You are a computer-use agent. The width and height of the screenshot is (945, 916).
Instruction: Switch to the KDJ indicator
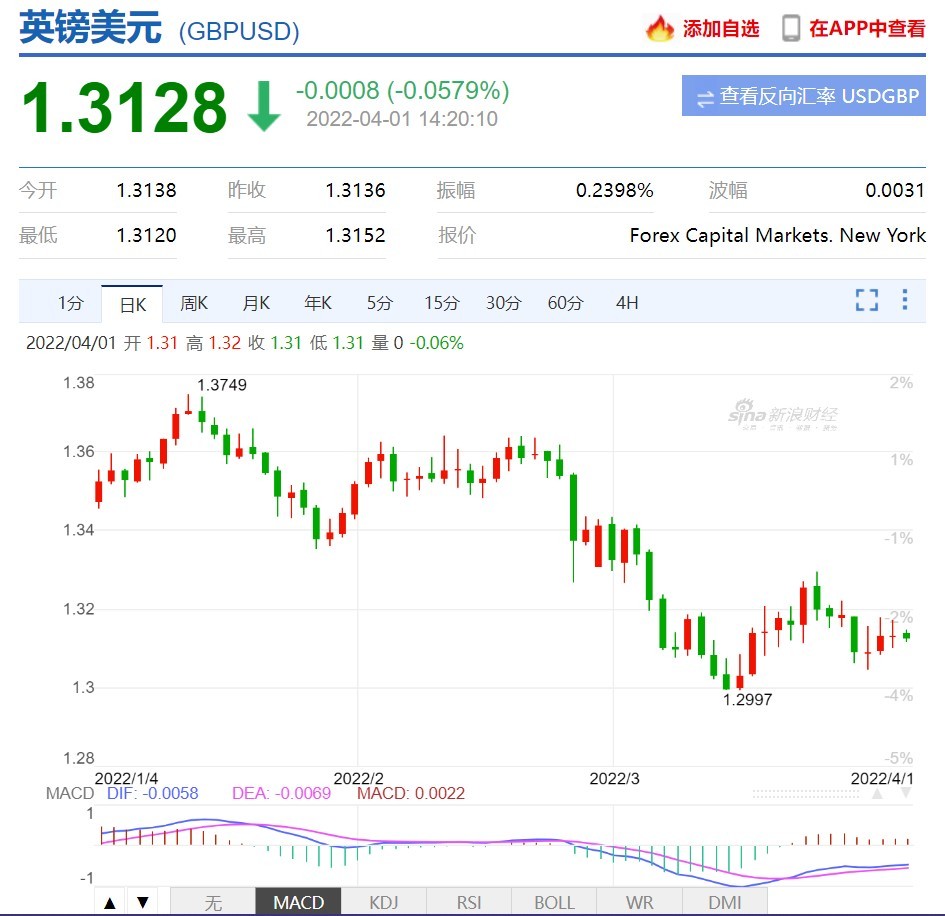click(383, 902)
